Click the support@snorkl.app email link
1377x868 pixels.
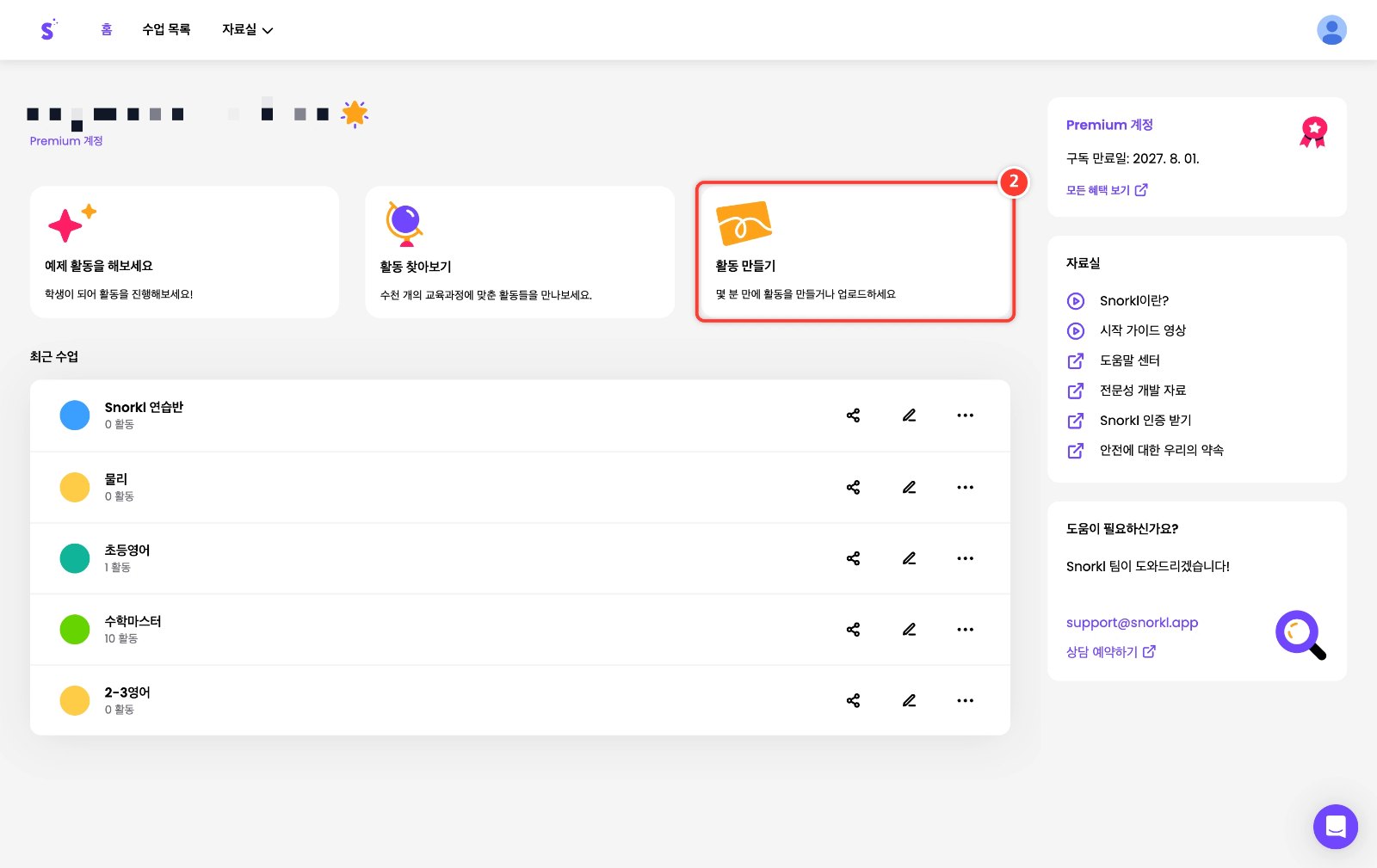click(x=1132, y=623)
